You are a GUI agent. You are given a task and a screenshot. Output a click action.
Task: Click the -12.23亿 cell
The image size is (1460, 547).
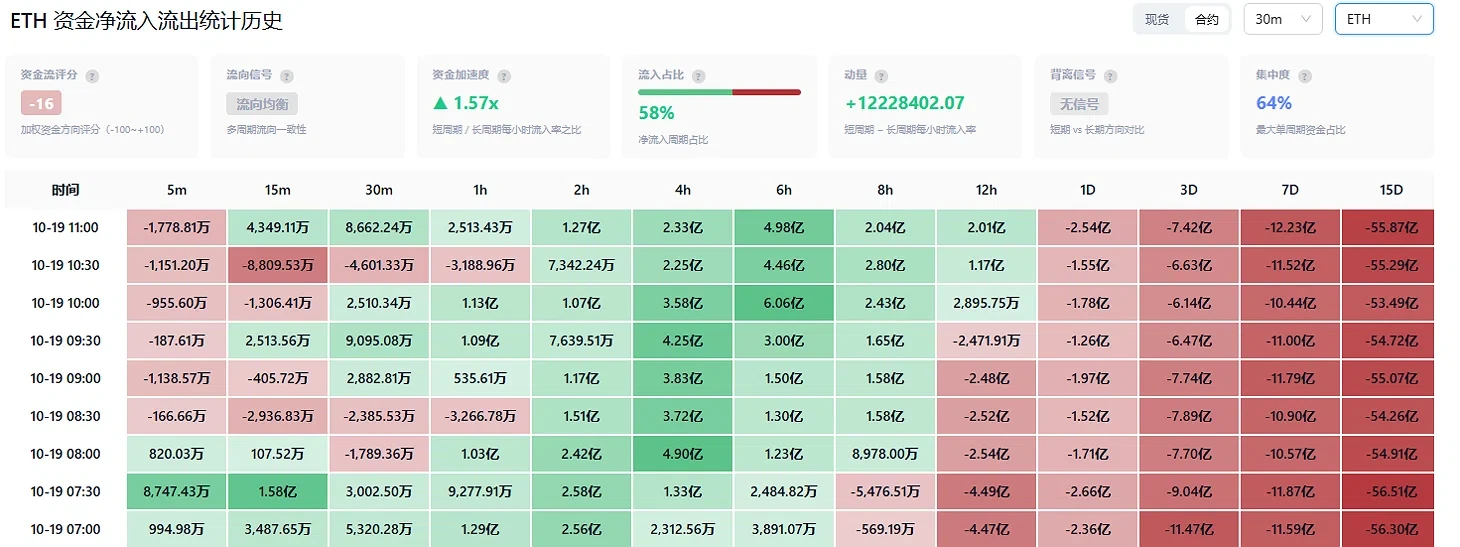(x=1290, y=227)
